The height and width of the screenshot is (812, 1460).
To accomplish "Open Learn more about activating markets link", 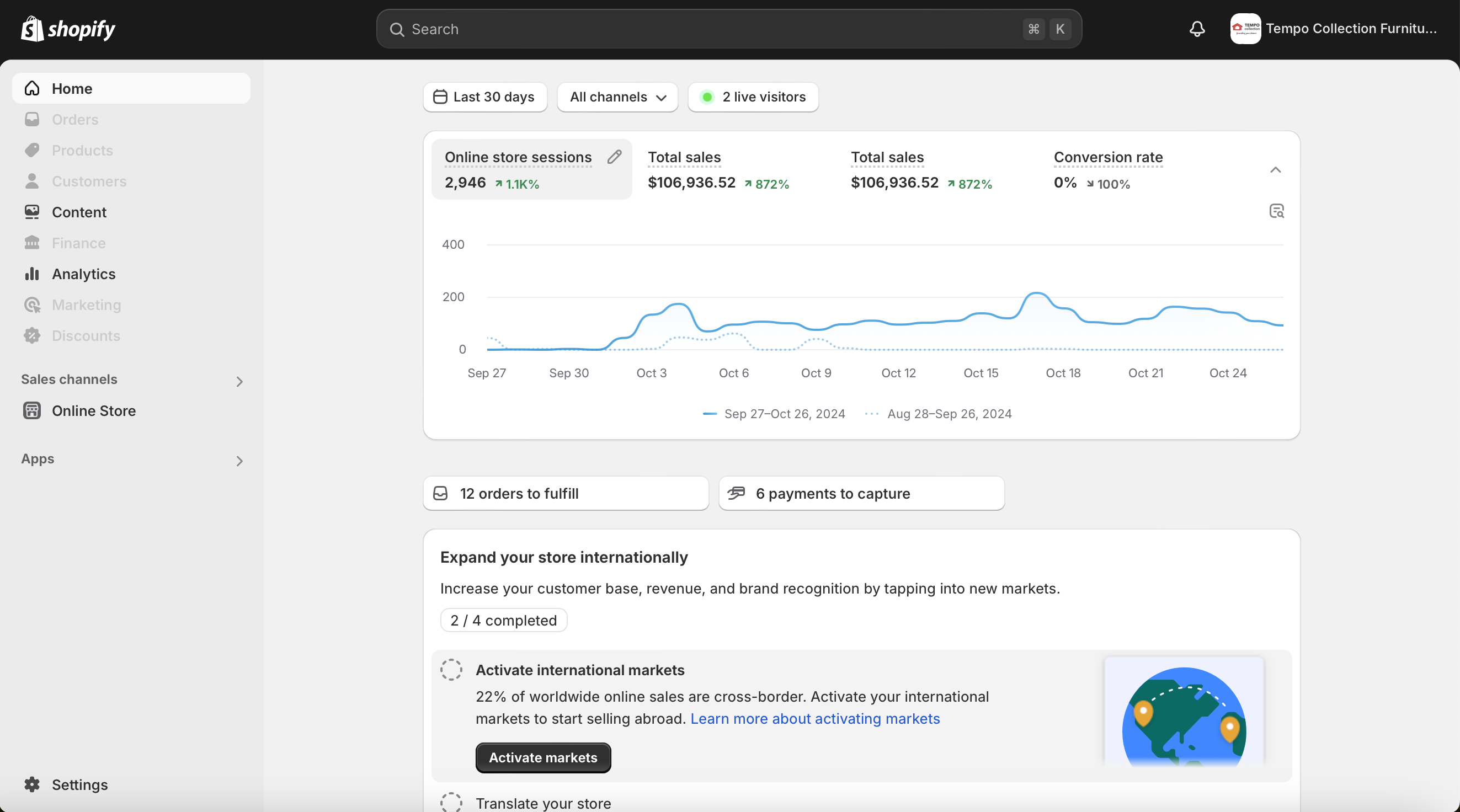I will click(814, 719).
